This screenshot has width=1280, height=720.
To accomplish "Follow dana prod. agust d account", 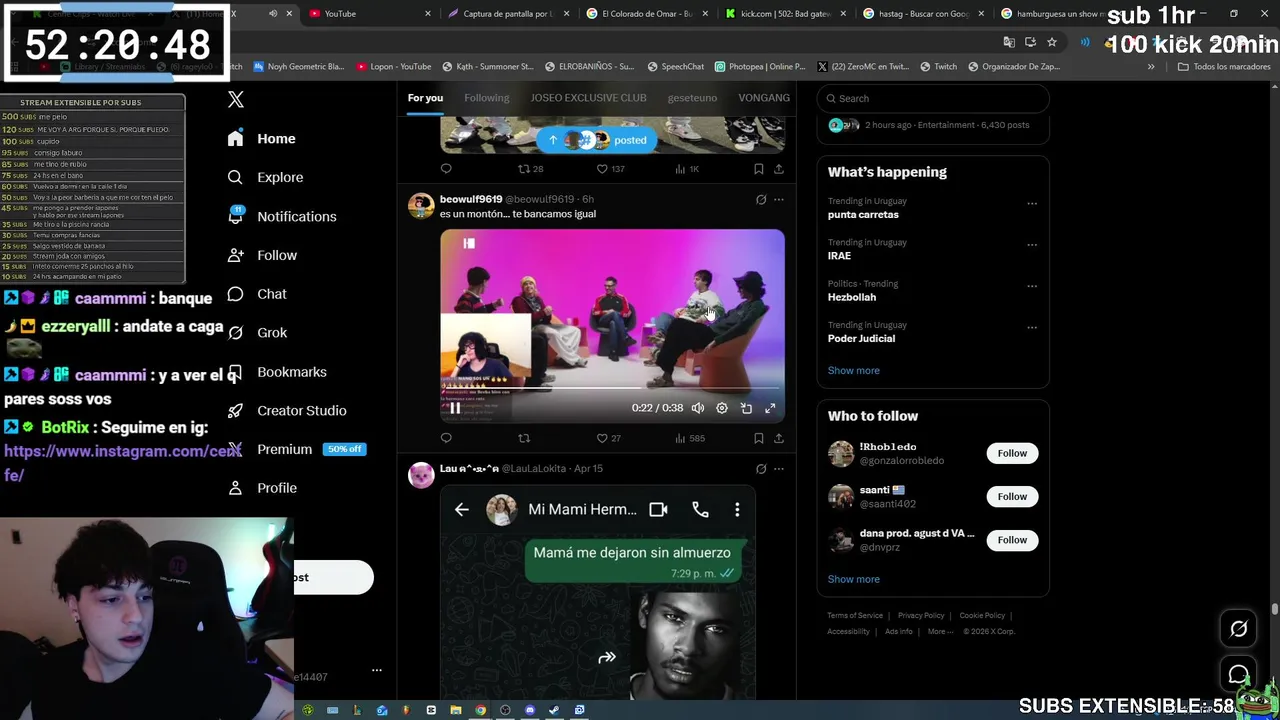I will (x=1012, y=540).
